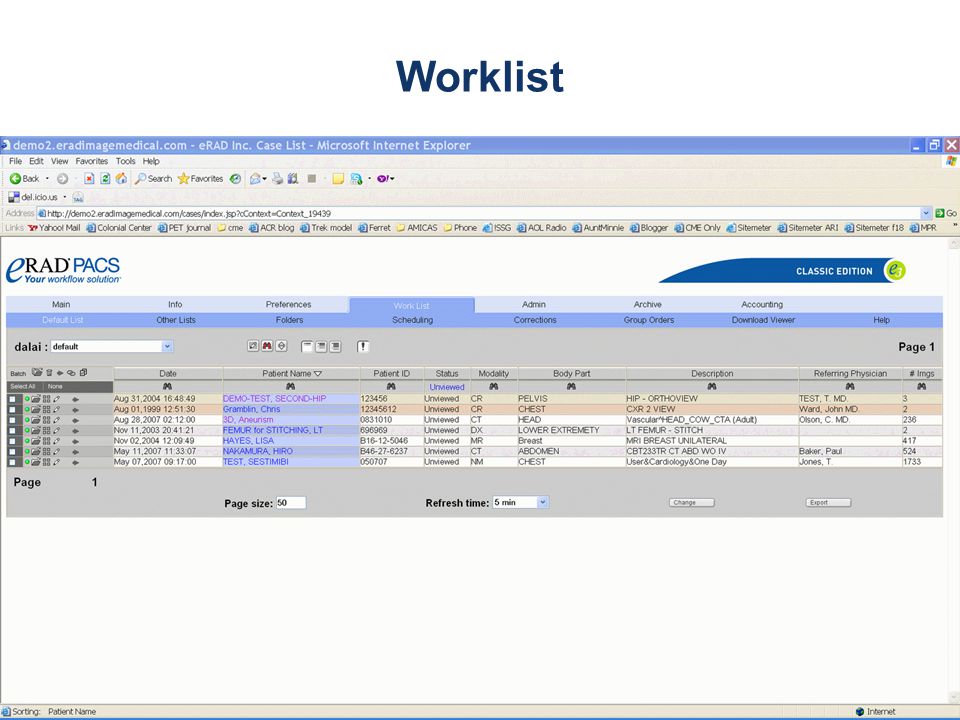960x720 pixels.
Task: Click the browser Print icon
Action: point(277,178)
